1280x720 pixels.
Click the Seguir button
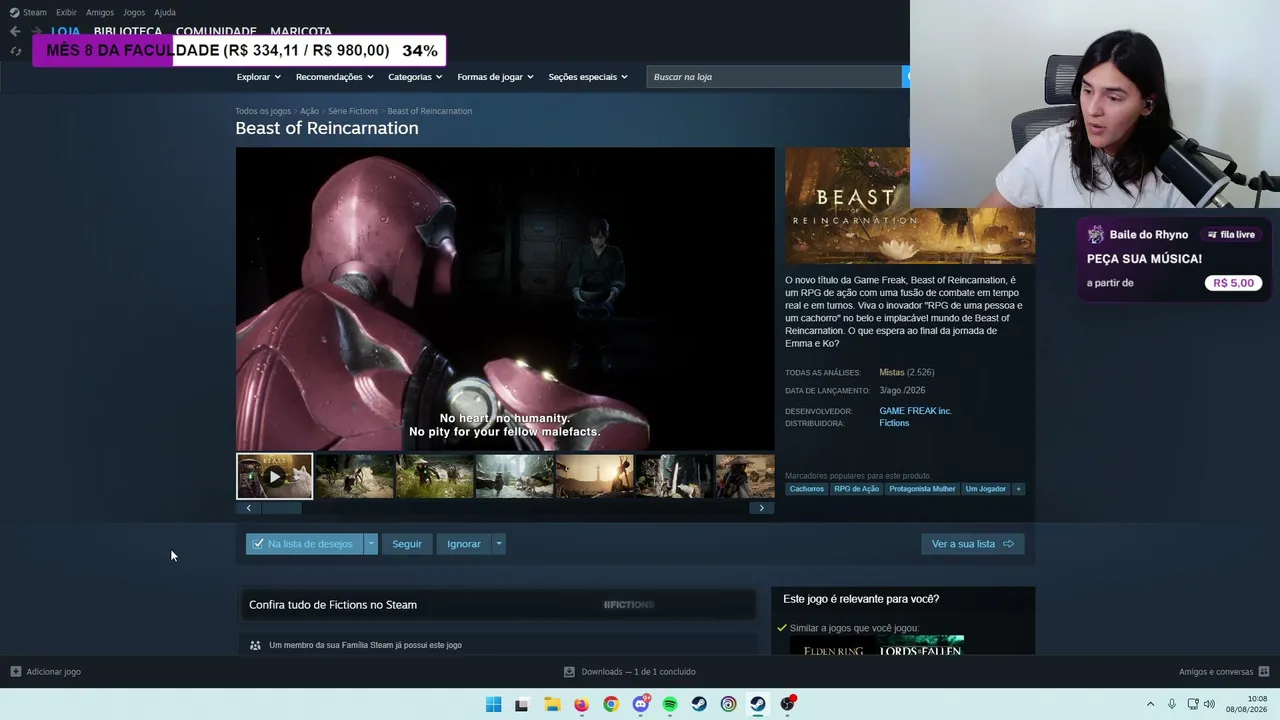407,544
